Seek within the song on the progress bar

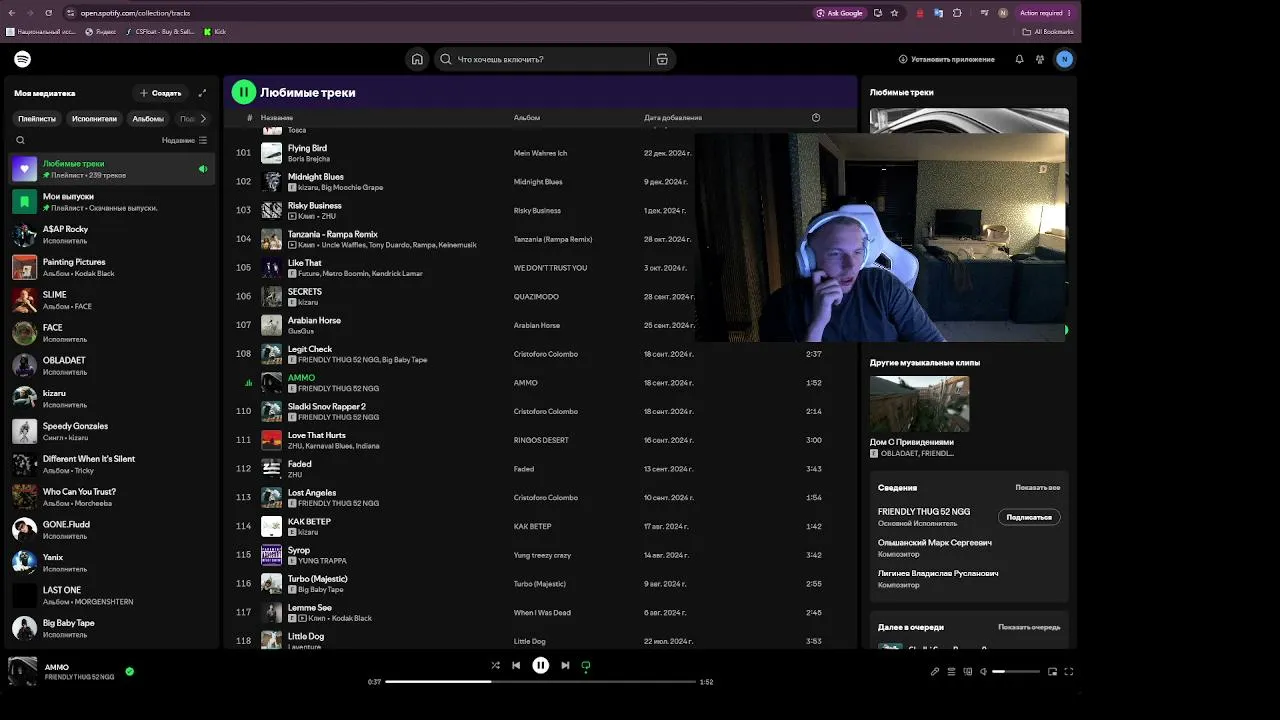[x=540, y=682]
